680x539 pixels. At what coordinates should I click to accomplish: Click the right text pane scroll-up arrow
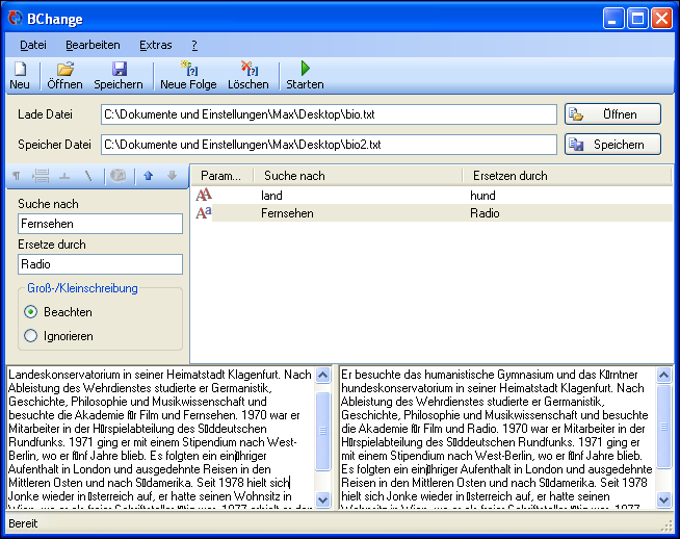[x=664, y=374]
